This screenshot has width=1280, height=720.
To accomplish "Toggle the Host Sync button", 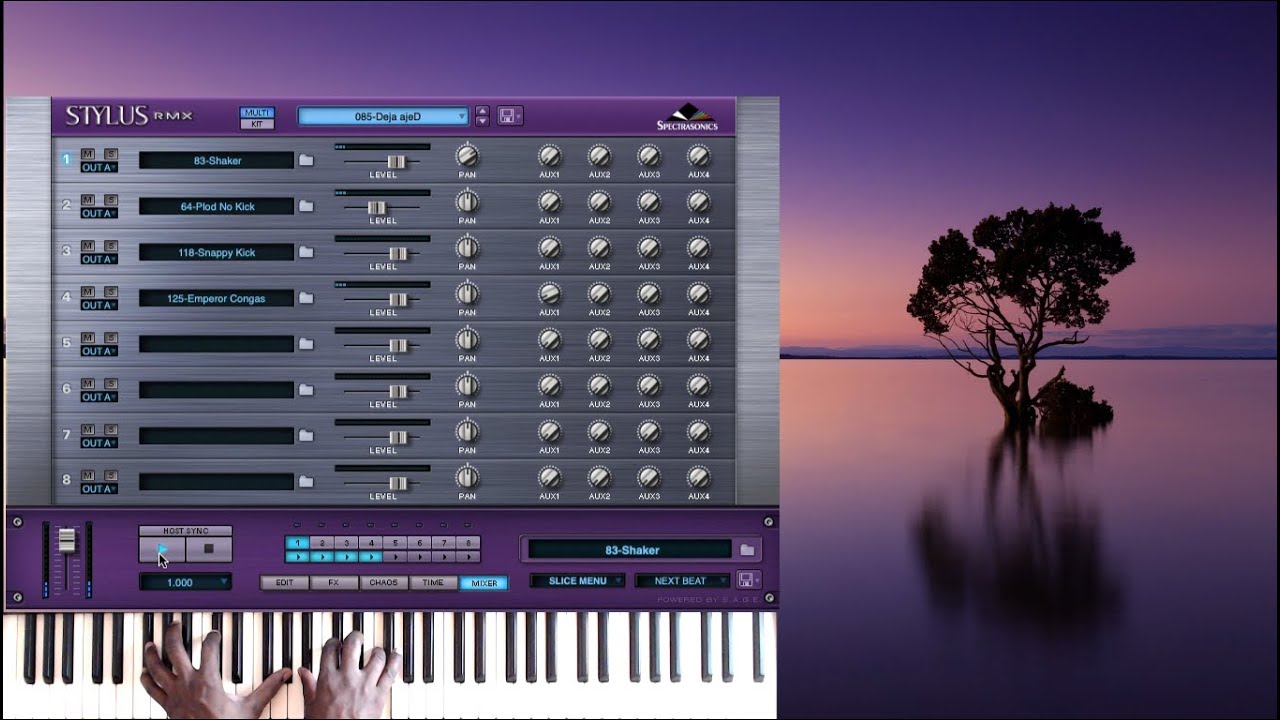I will tap(186, 531).
